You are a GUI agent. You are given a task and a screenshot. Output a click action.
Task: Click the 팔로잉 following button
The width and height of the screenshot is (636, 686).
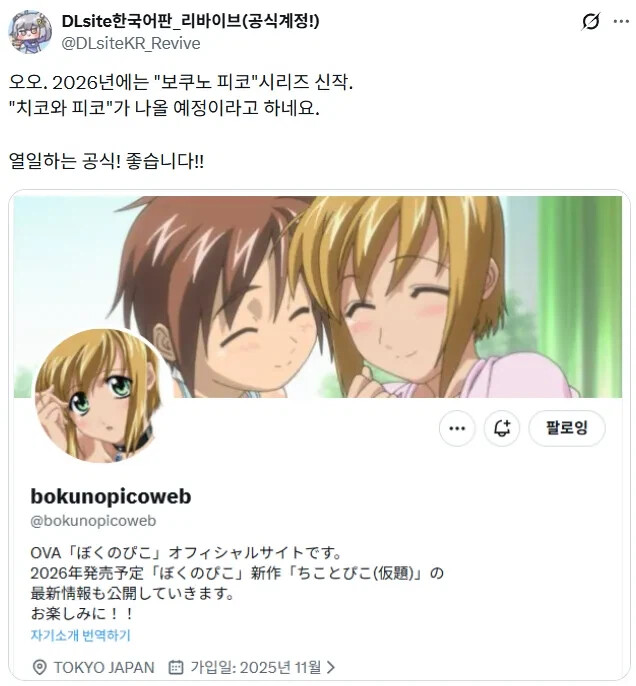pyautogui.click(x=567, y=428)
